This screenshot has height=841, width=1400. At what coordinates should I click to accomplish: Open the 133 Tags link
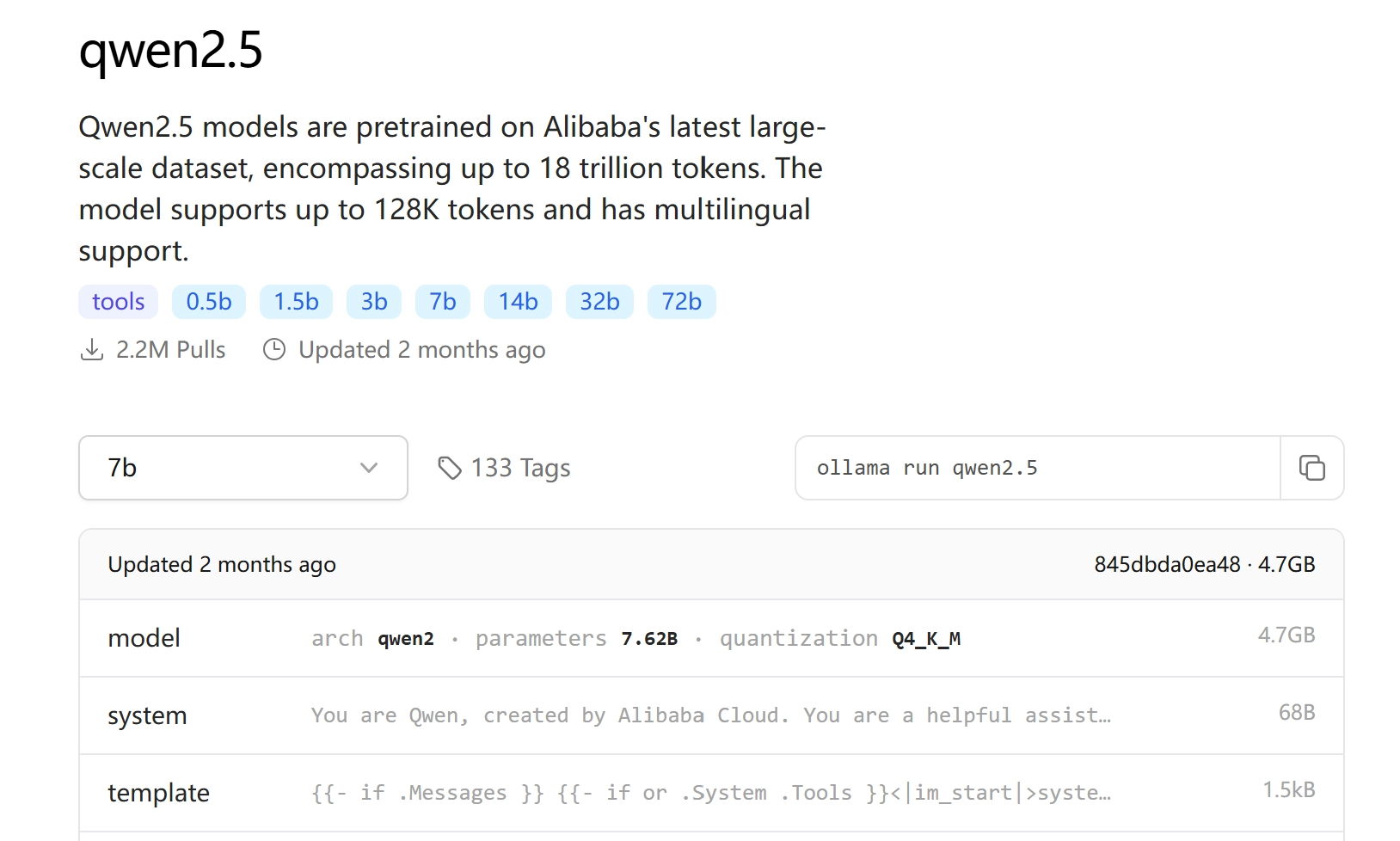(520, 468)
